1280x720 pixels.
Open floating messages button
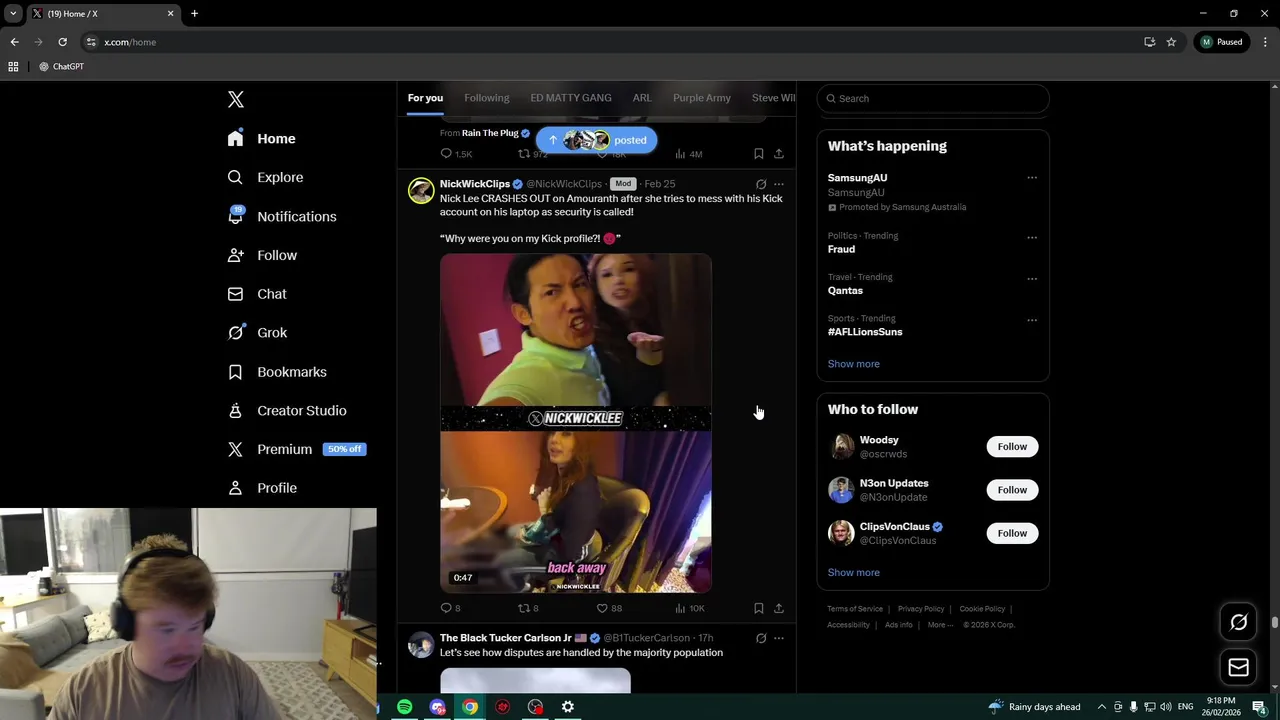pos(1238,667)
